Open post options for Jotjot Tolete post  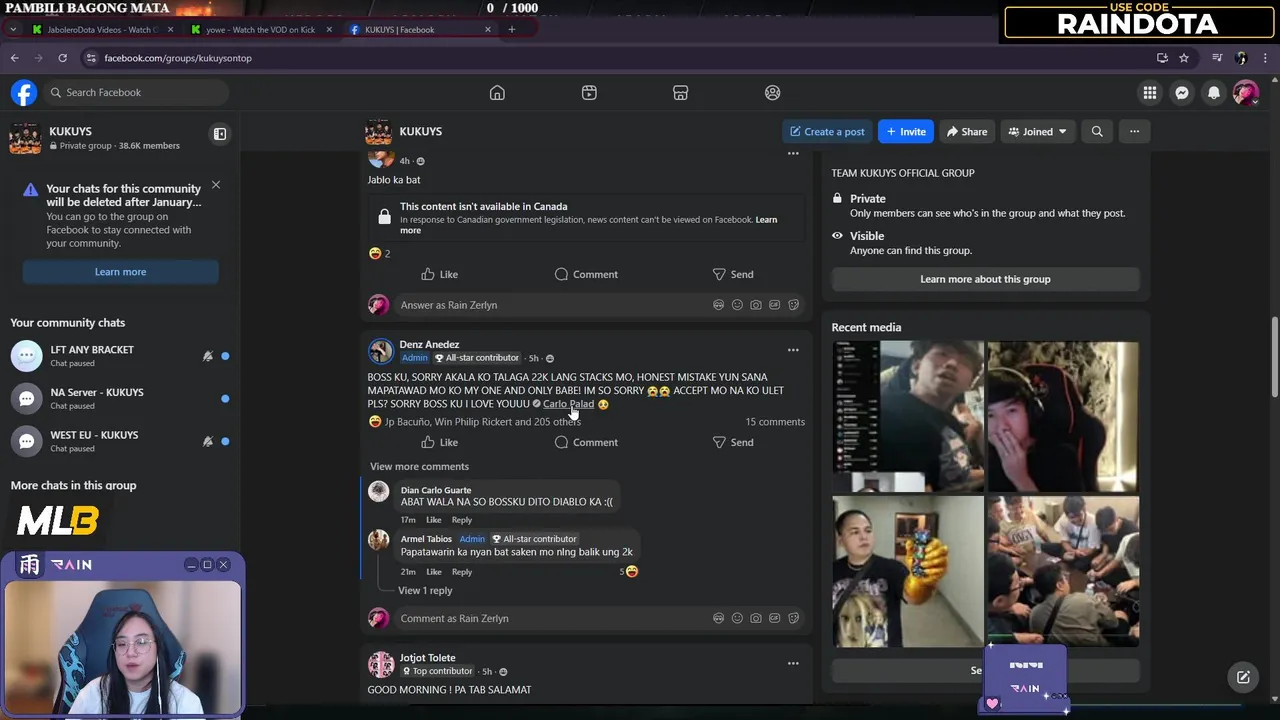pyautogui.click(x=793, y=663)
